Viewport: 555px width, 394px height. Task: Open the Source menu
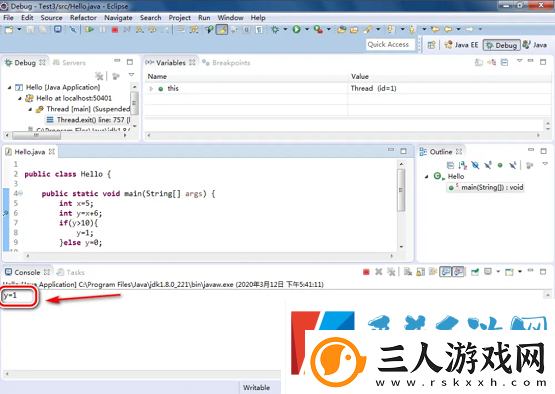click(x=51, y=18)
